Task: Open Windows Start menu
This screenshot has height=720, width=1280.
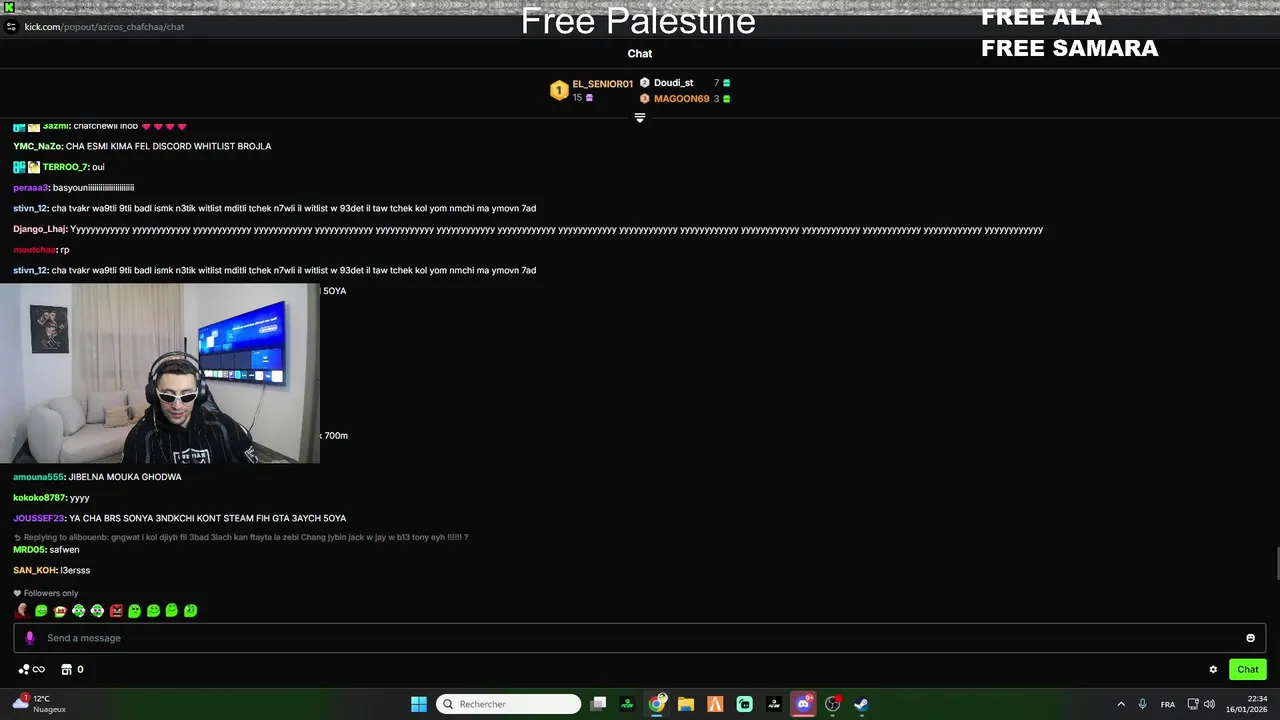Action: click(x=419, y=704)
